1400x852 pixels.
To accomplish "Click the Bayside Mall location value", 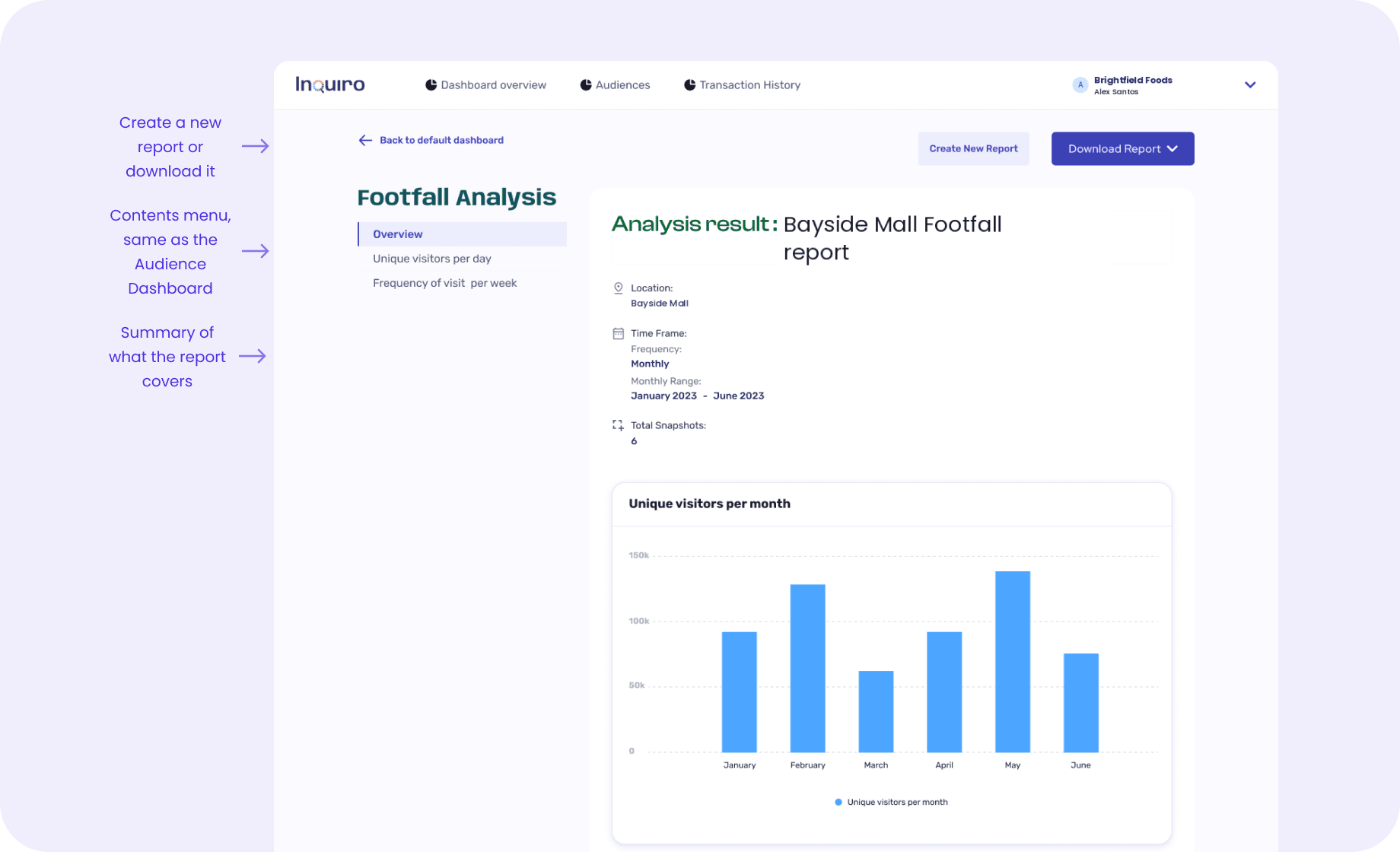I will pos(660,304).
